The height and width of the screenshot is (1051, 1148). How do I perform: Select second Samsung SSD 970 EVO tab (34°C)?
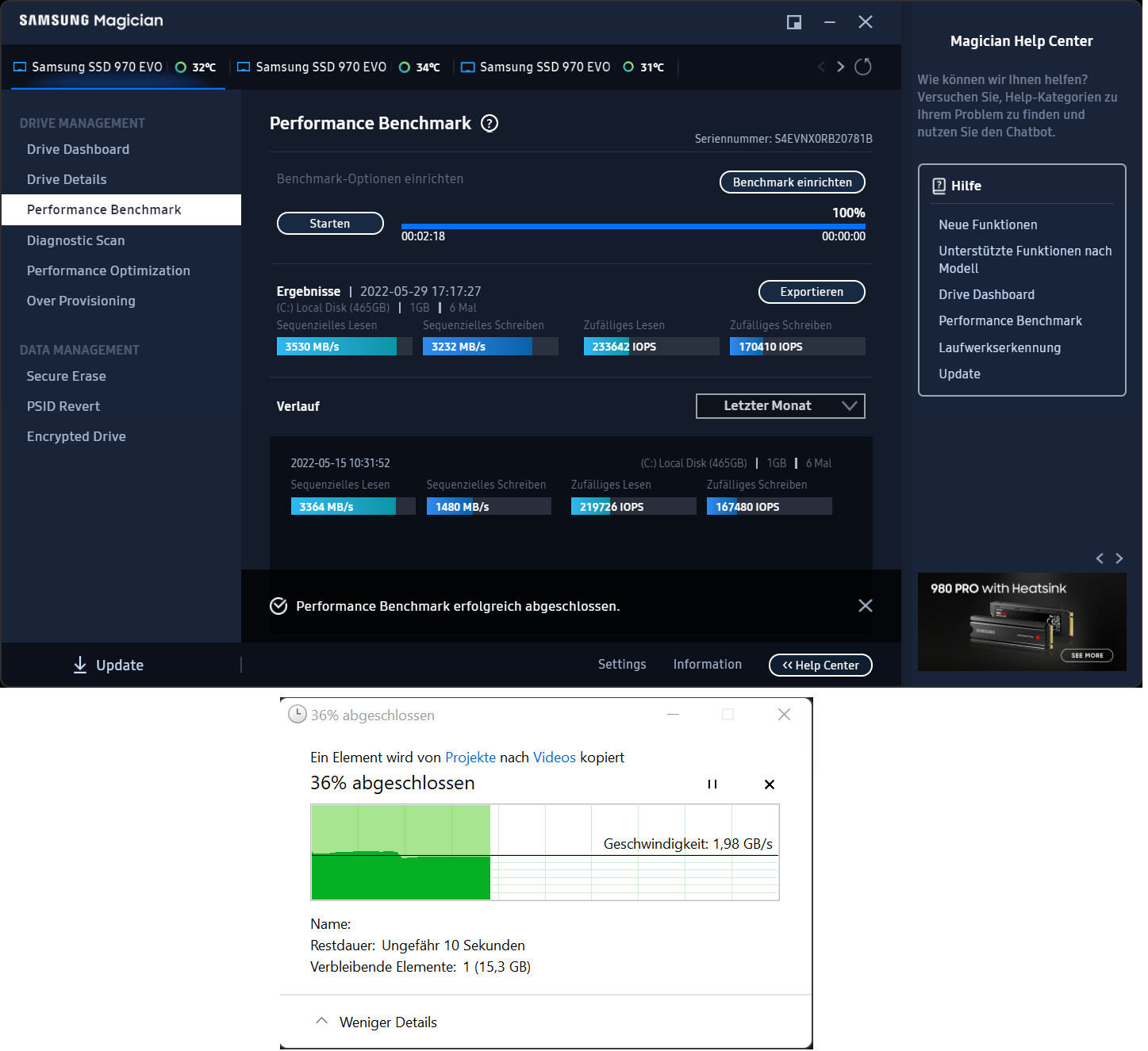click(339, 67)
